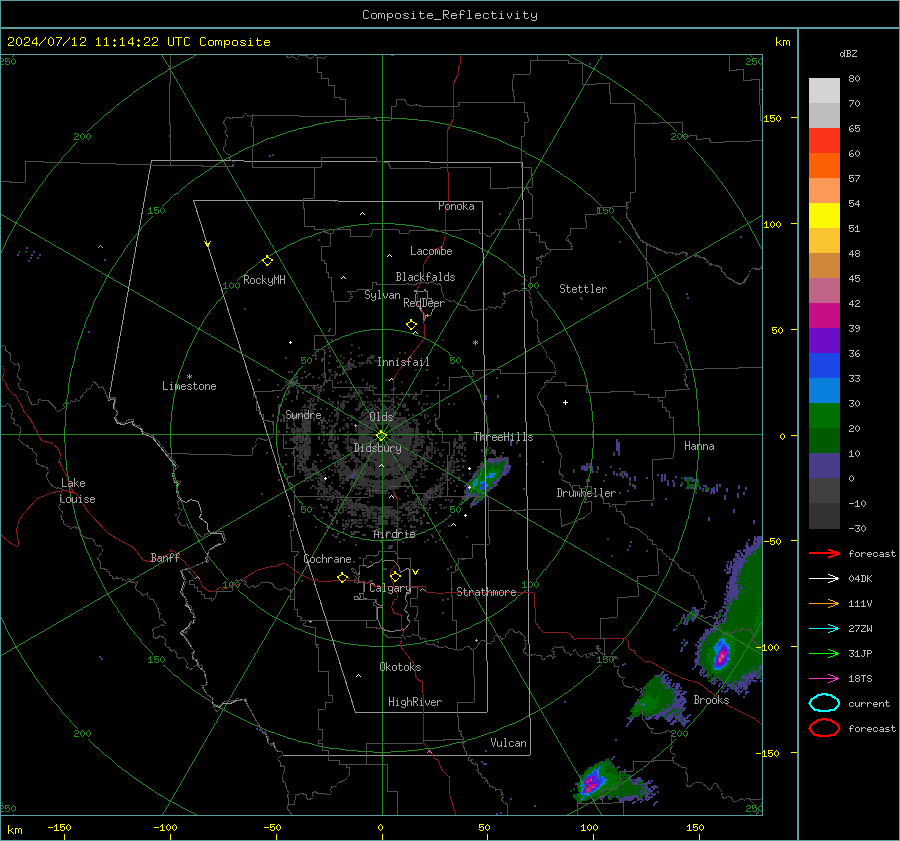Click the red swatch in dBZ scale
The width and height of the screenshot is (900, 841).
[x=824, y=141]
